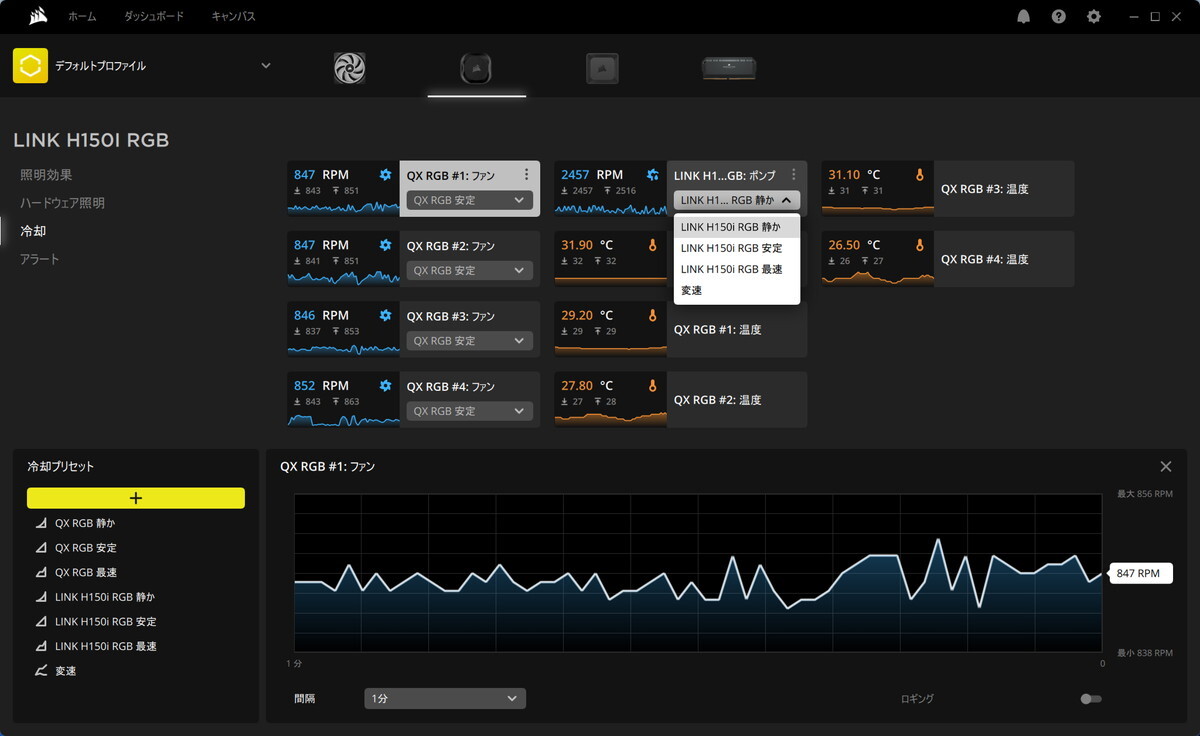
Task: Open the help question mark icon
Action: pos(1059,17)
